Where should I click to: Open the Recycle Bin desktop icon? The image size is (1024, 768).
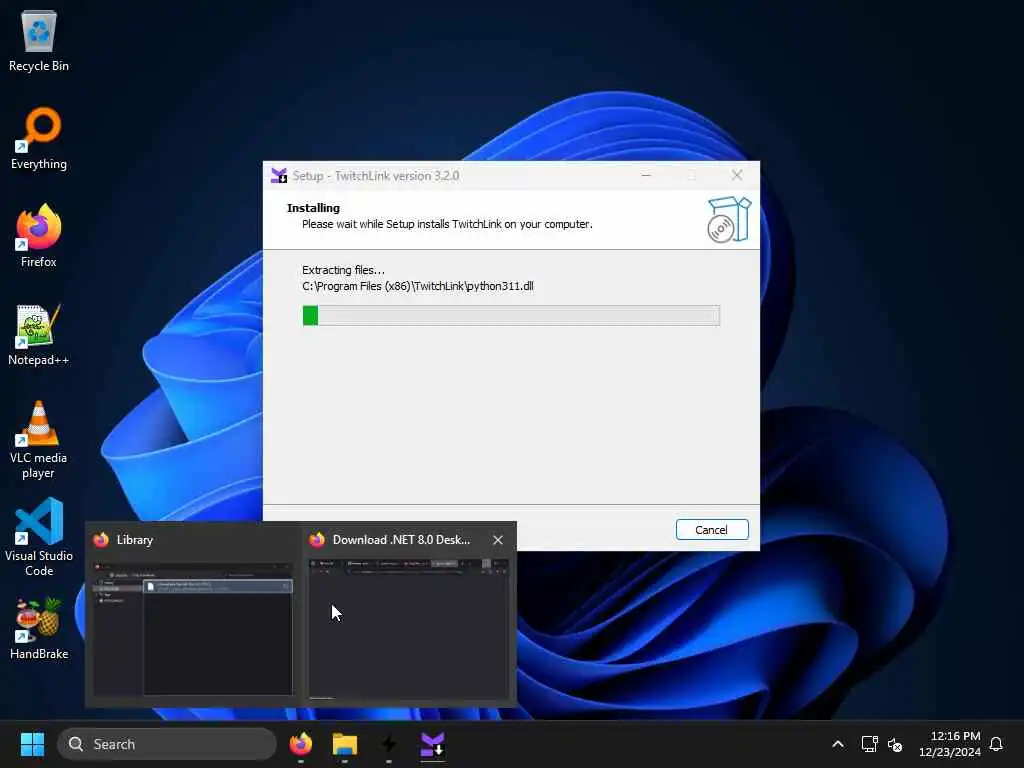point(39,40)
